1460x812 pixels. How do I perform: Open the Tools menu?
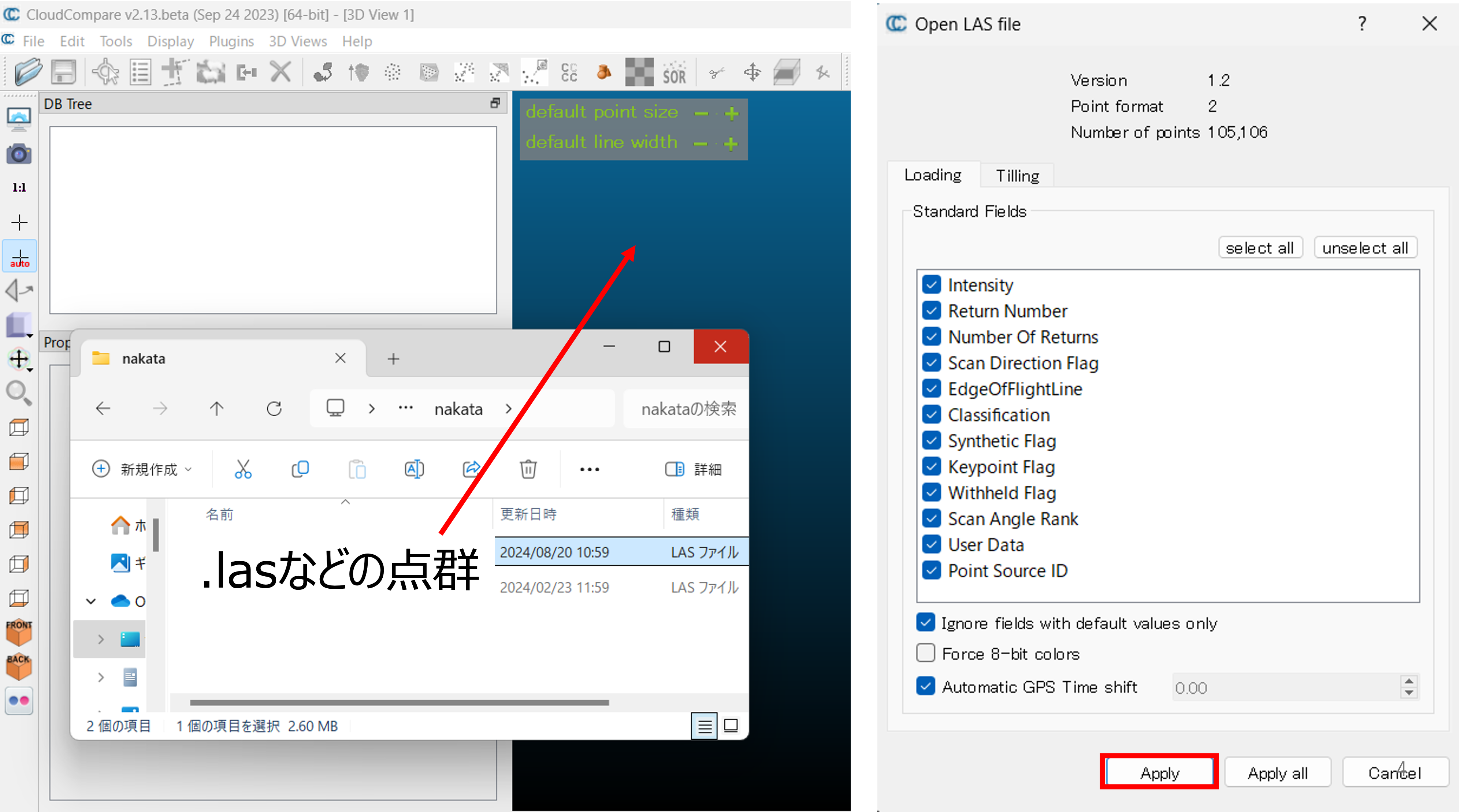coord(116,41)
